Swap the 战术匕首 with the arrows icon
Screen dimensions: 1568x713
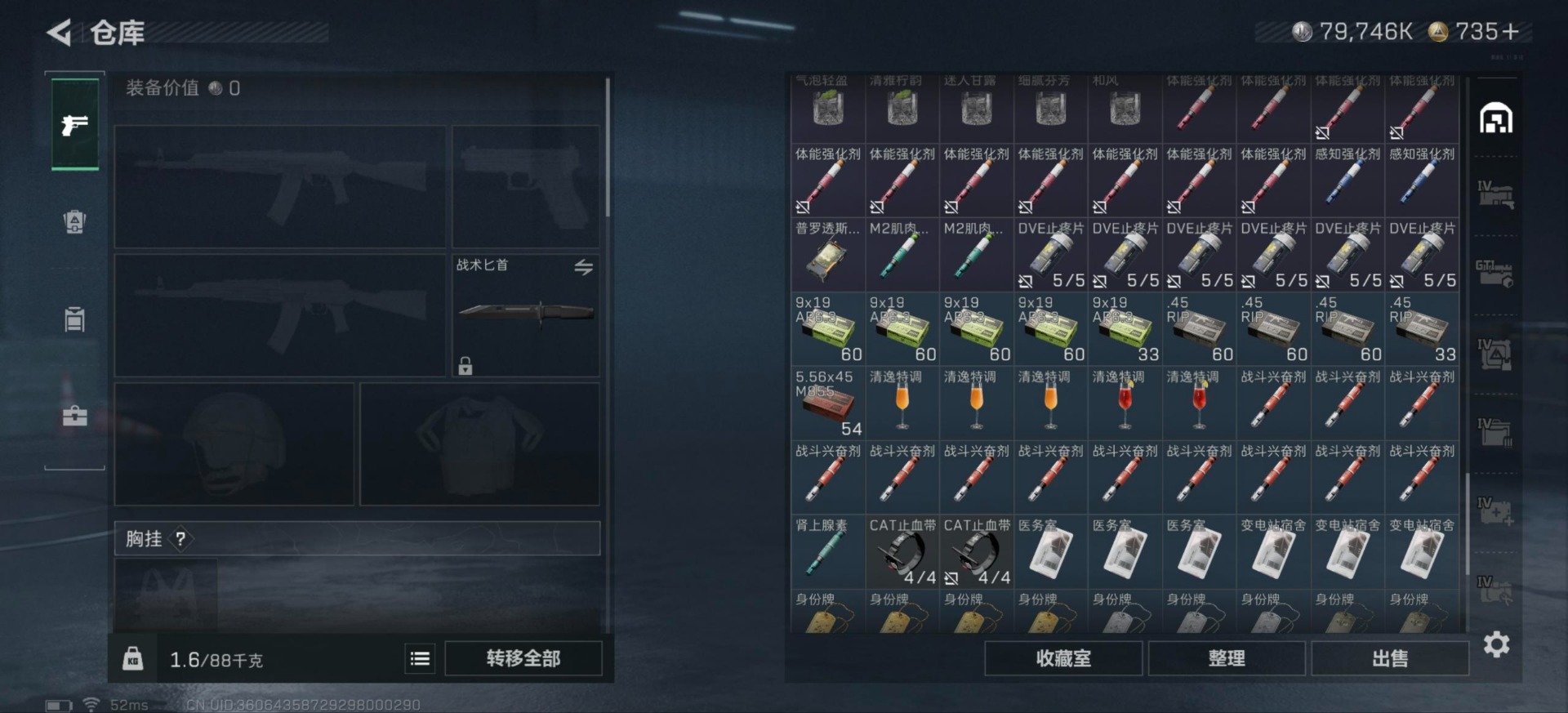click(x=583, y=267)
